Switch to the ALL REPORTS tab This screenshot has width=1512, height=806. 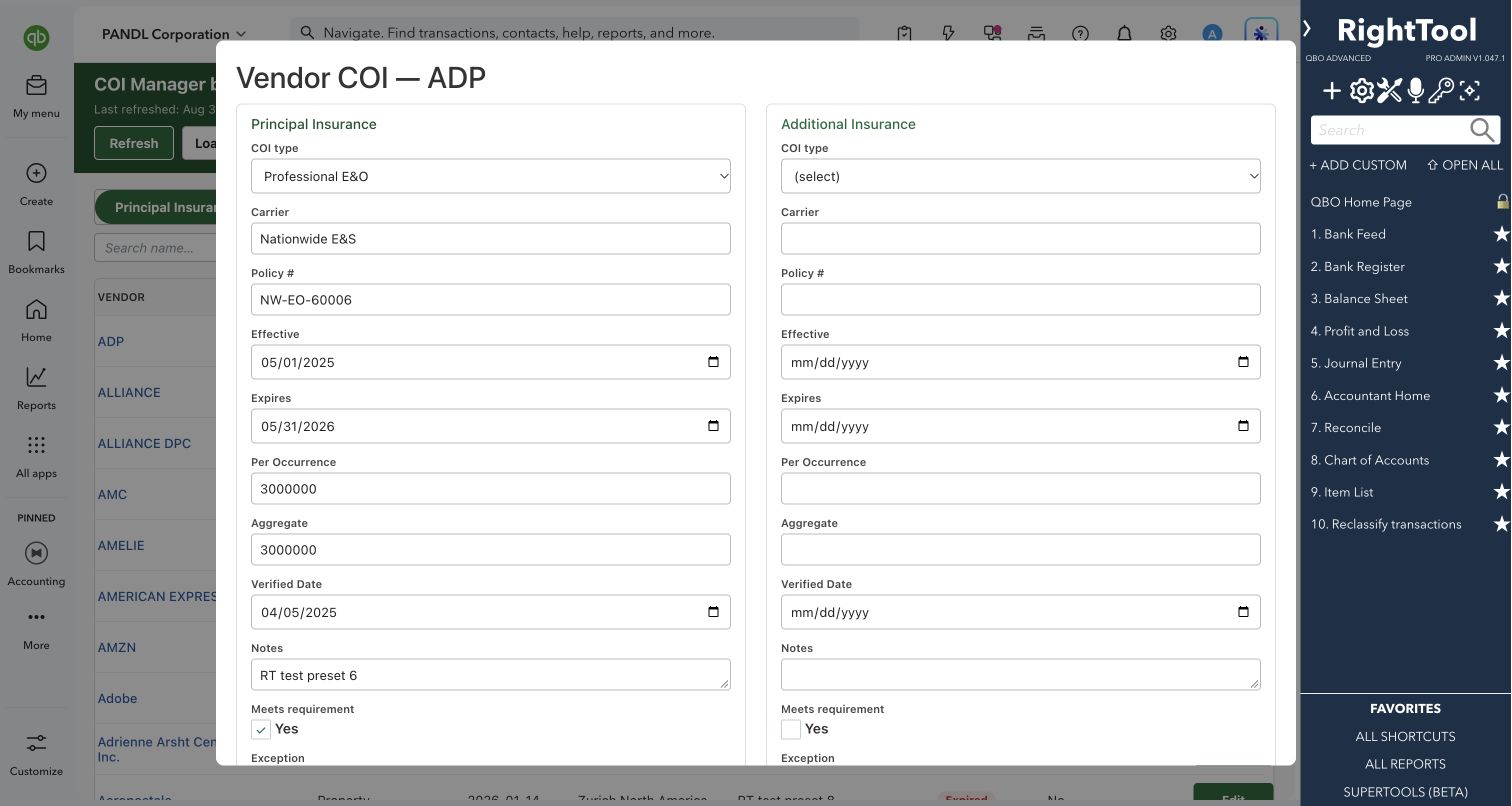1405,764
